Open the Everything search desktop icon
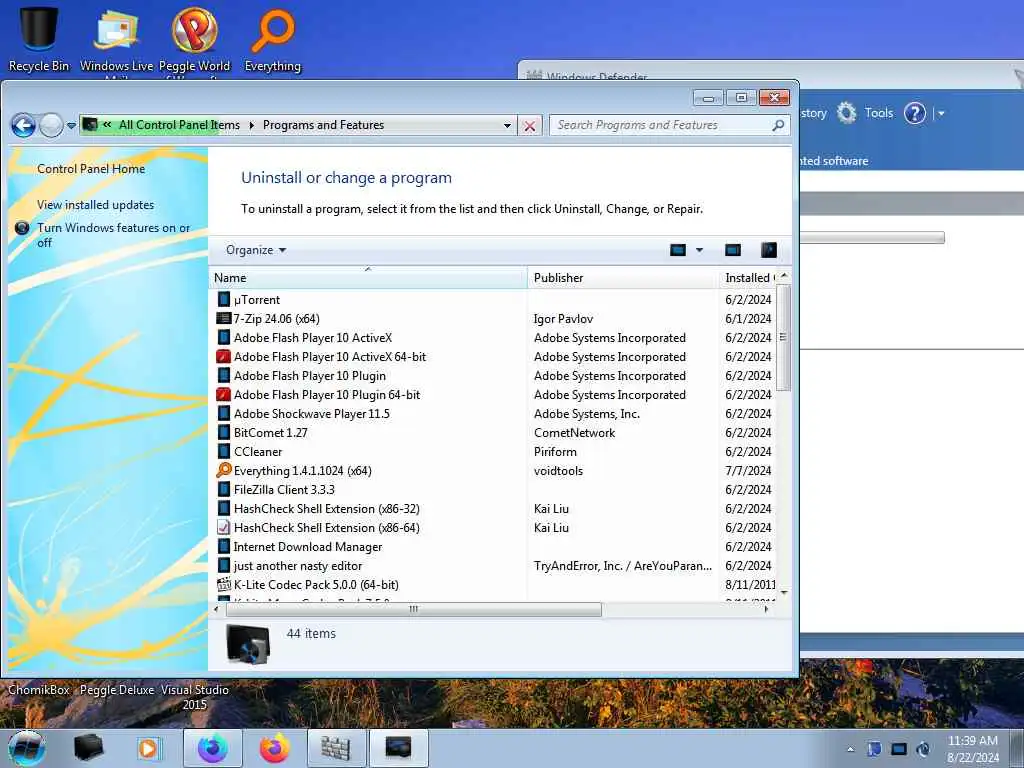Screen dimensions: 1024x768 [272, 39]
